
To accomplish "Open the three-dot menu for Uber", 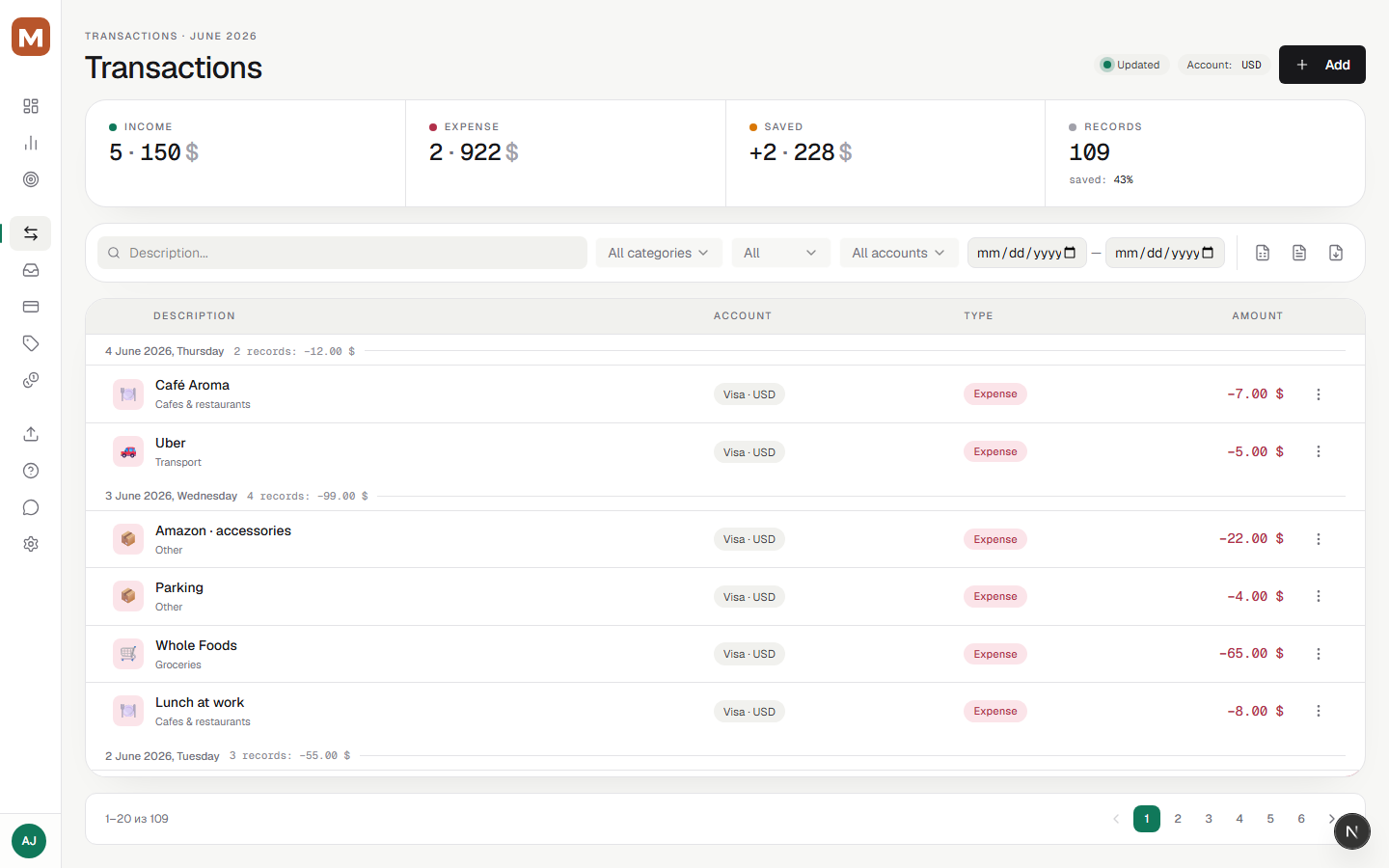I will [x=1319, y=451].
